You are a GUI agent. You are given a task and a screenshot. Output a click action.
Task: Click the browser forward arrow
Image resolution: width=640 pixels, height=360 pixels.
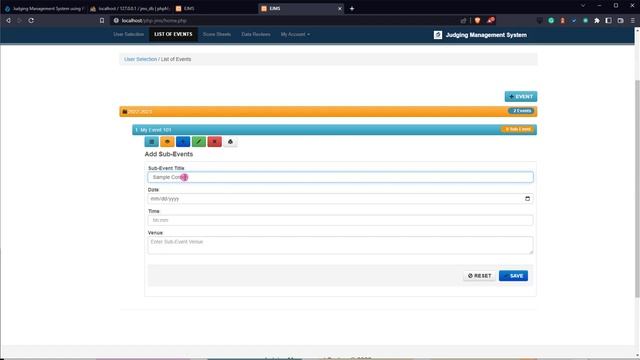(x=19, y=20)
